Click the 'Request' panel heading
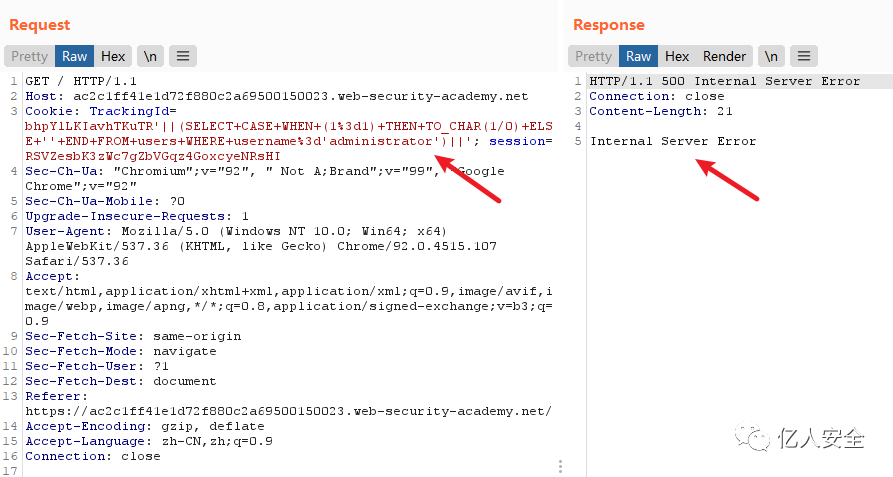The image size is (893, 477). pos(39,25)
